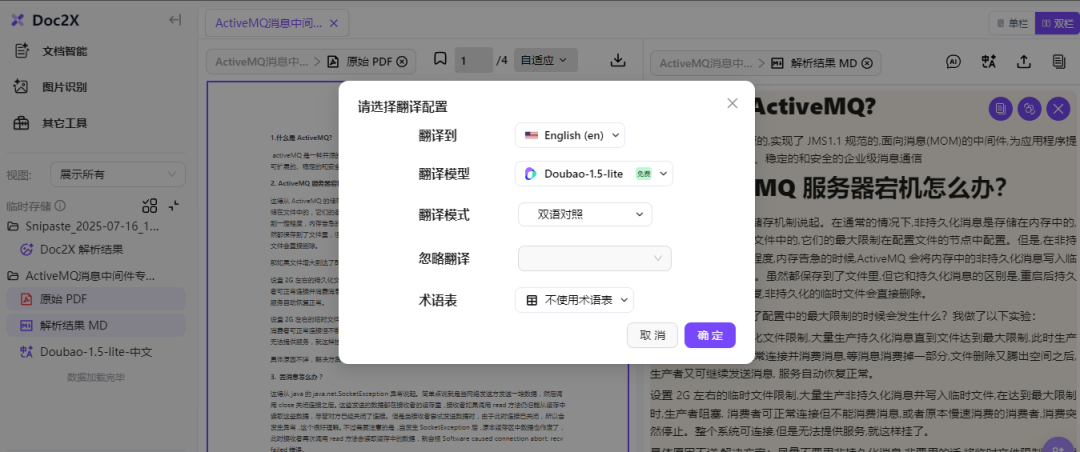Close the ActiveMQ消息中间 document tab

pos(334,23)
